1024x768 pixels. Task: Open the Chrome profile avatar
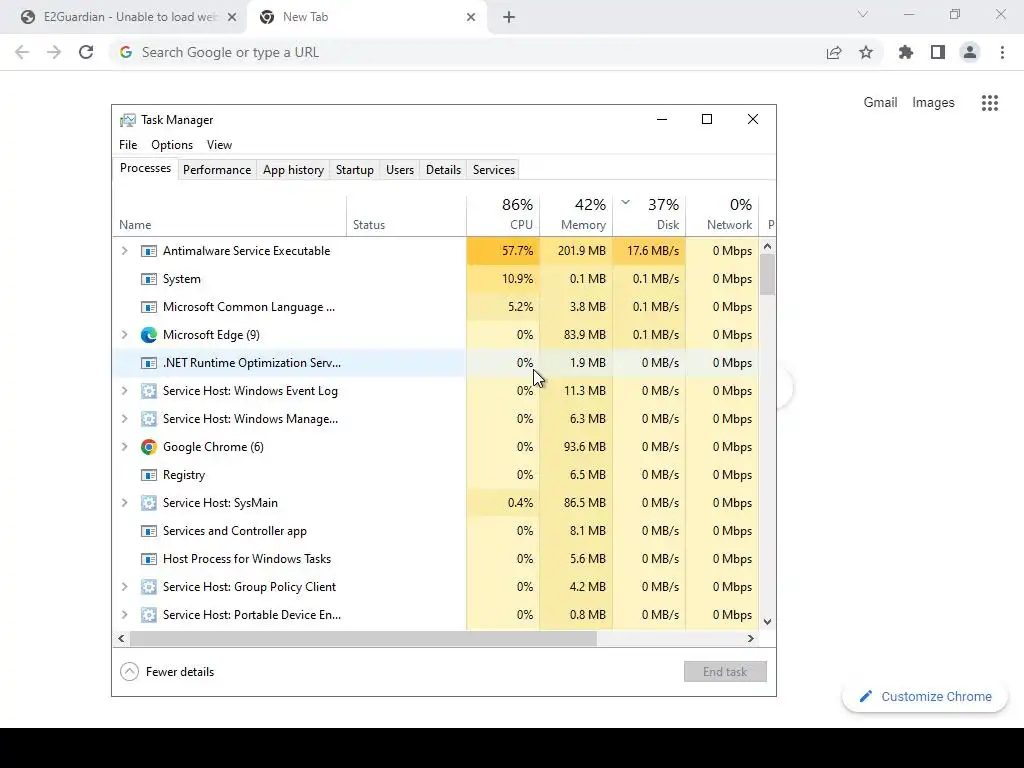point(970,52)
